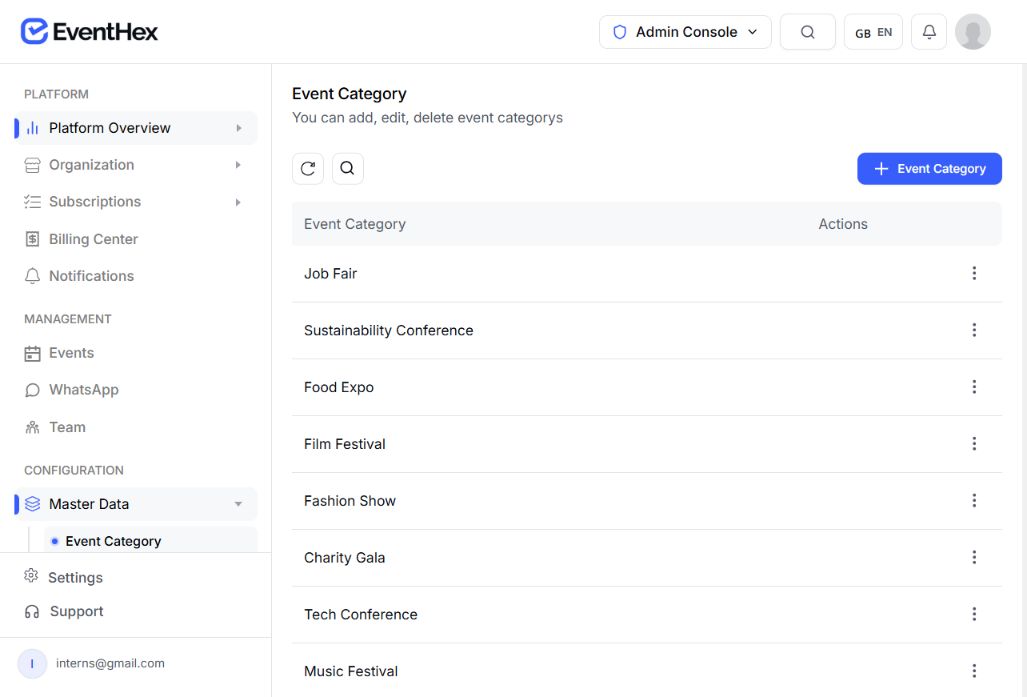Open actions menu for Sustainability Conference
Viewport: 1027px width, 697px height.
tap(974, 330)
